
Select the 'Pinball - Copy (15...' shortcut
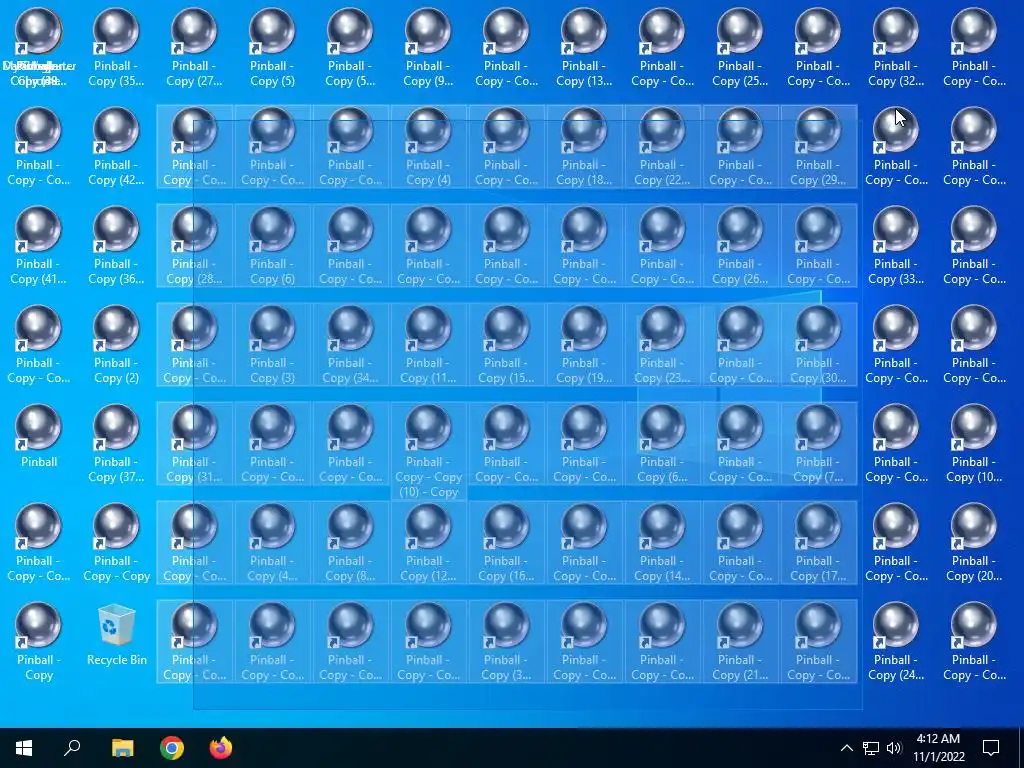(x=506, y=344)
